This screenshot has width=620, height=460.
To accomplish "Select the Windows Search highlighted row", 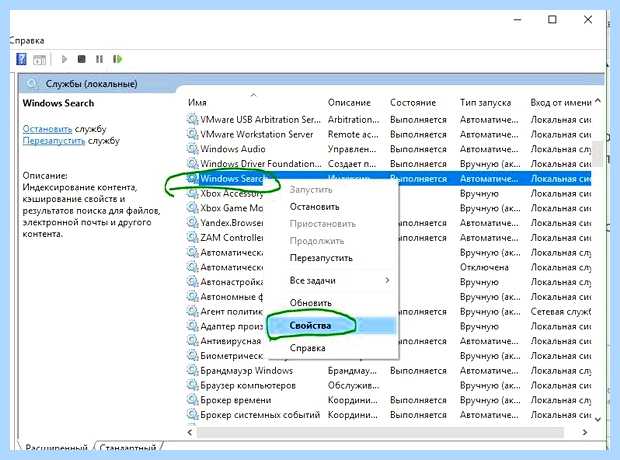I will click(x=389, y=179).
